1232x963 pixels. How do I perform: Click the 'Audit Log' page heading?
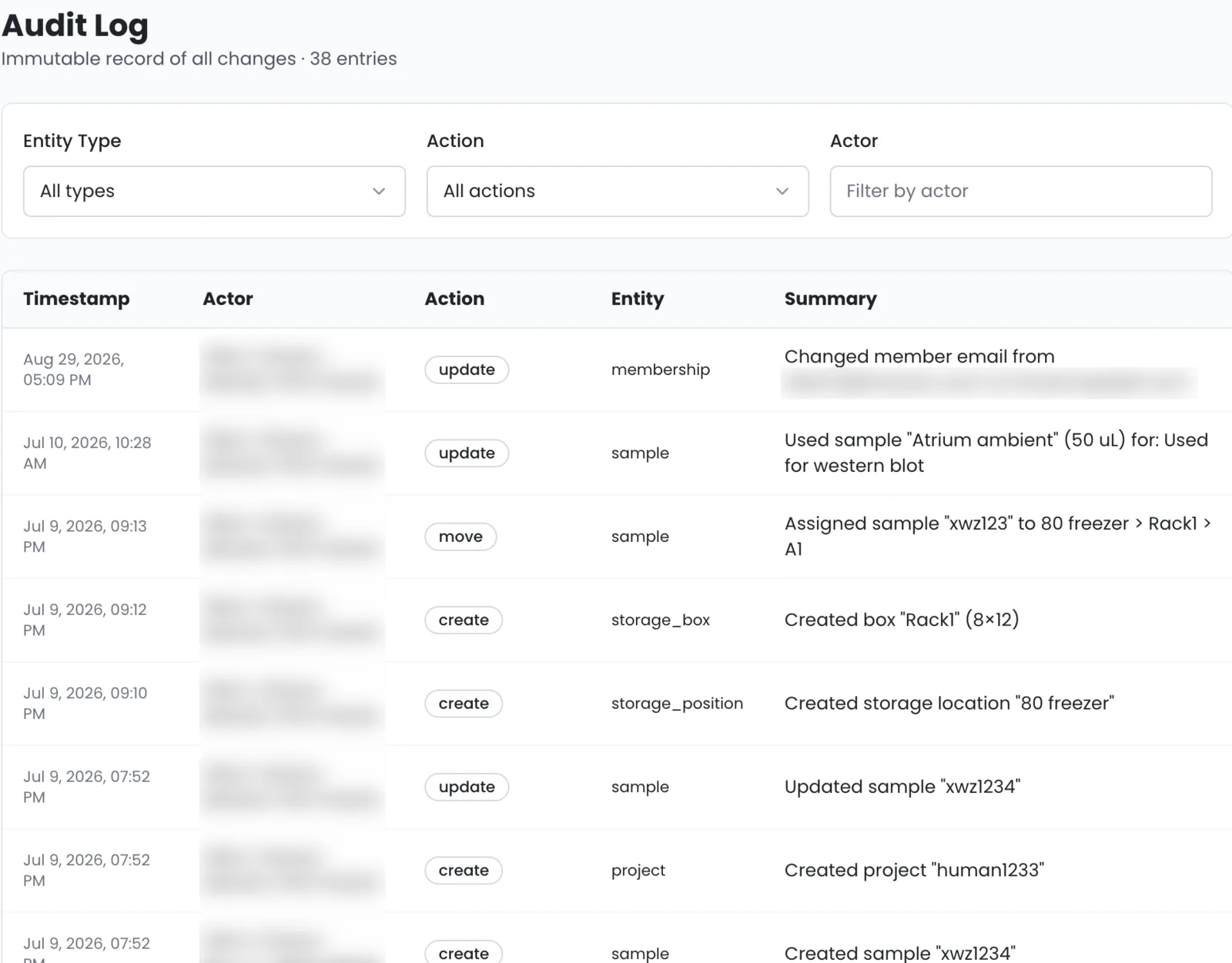pos(75,25)
